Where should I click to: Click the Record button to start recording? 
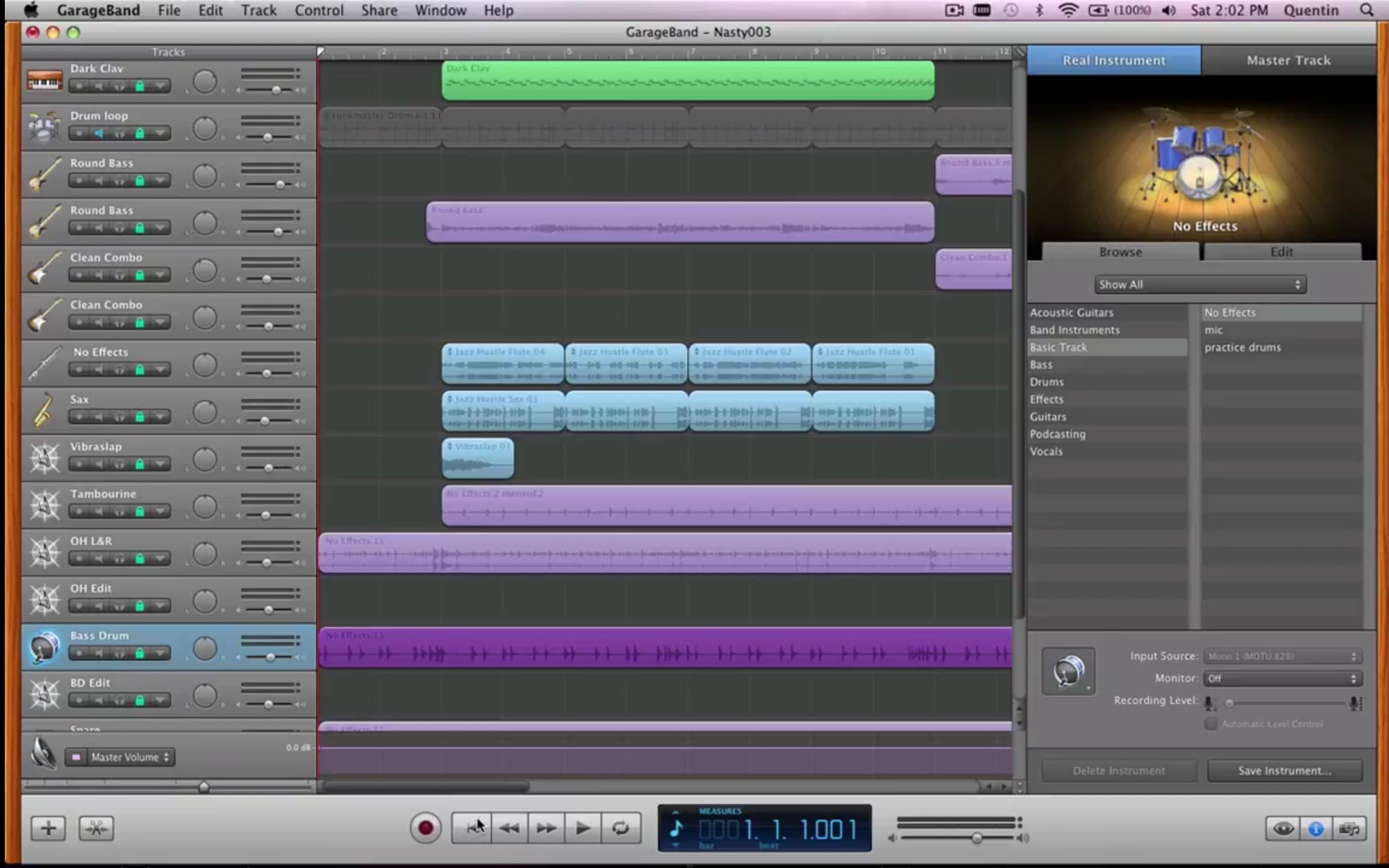pyautogui.click(x=424, y=827)
